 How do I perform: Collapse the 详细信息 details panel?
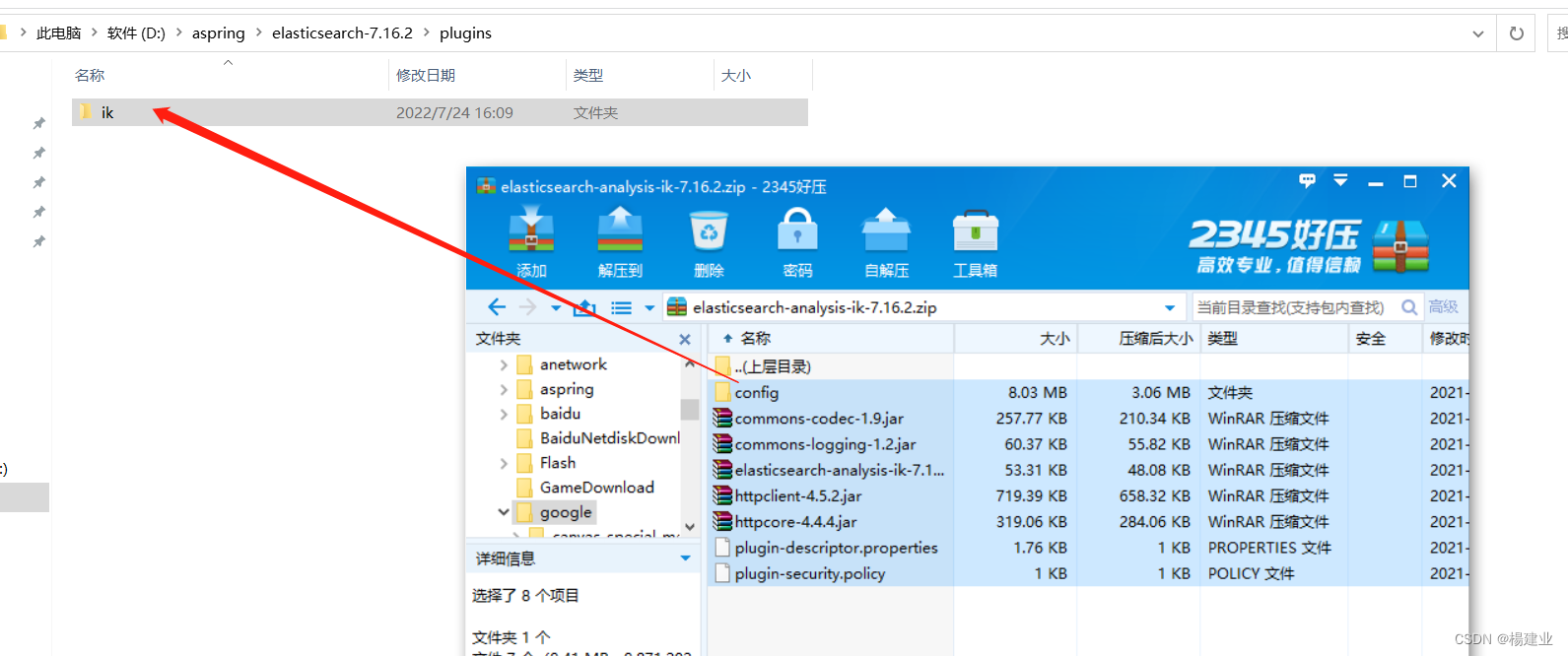(x=685, y=558)
